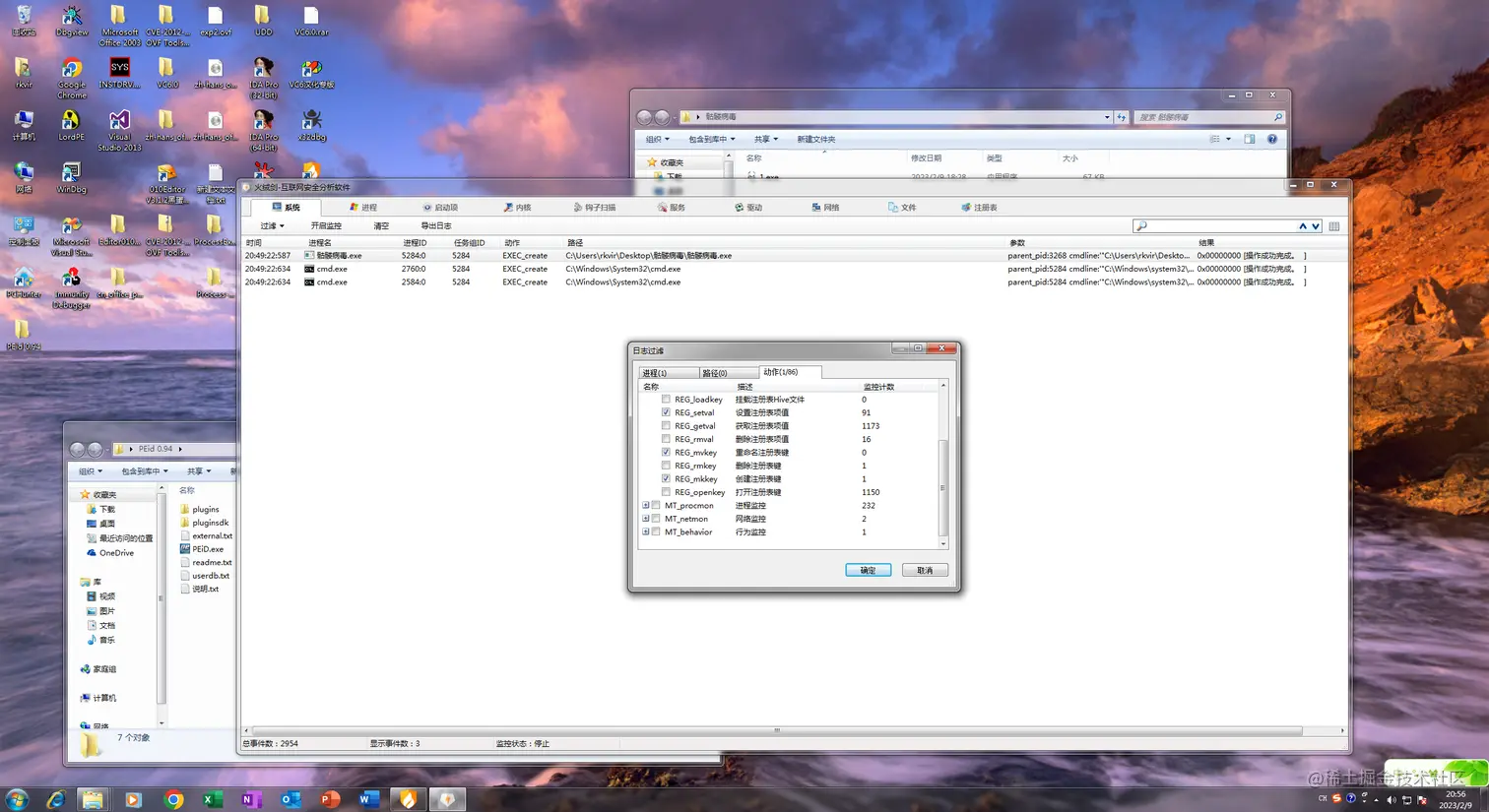Enable the REG_rmval checkbox

(x=667, y=439)
